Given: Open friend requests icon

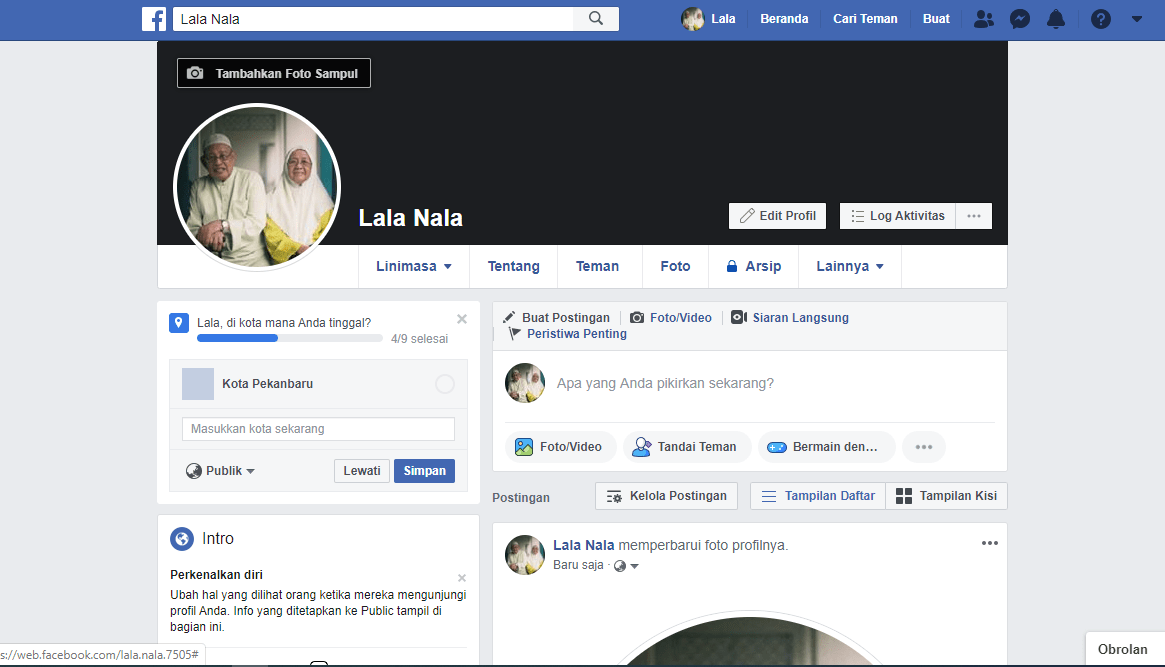Looking at the screenshot, I should point(984,19).
